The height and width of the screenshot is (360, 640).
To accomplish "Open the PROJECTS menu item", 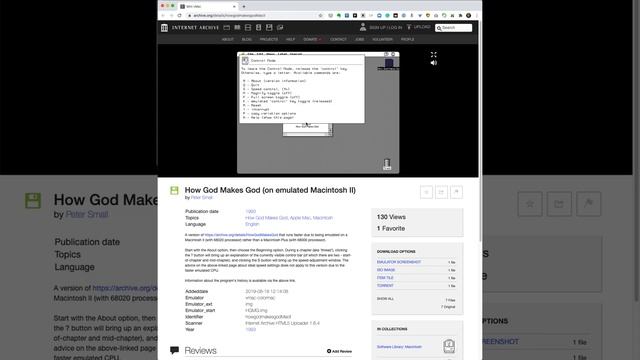I will (x=269, y=40).
